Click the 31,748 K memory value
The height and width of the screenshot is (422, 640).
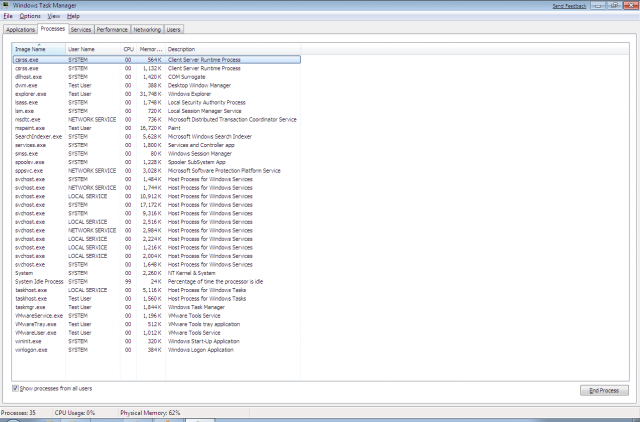(x=151, y=94)
